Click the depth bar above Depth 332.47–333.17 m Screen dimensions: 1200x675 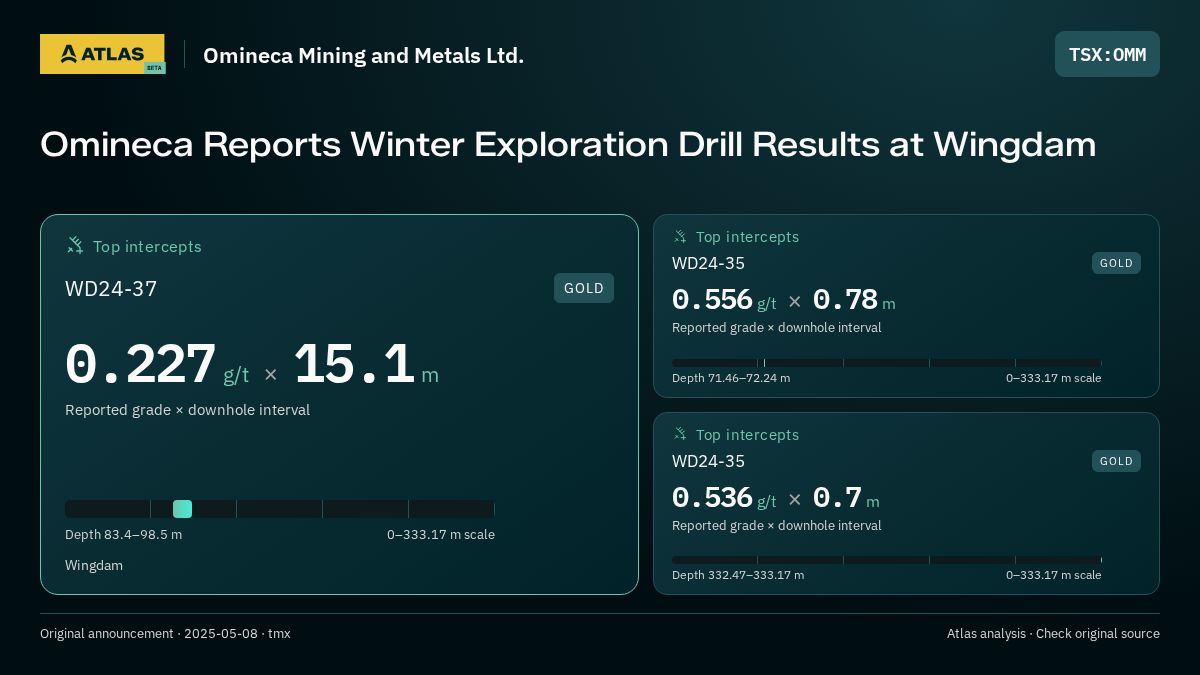[x=887, y=560]
